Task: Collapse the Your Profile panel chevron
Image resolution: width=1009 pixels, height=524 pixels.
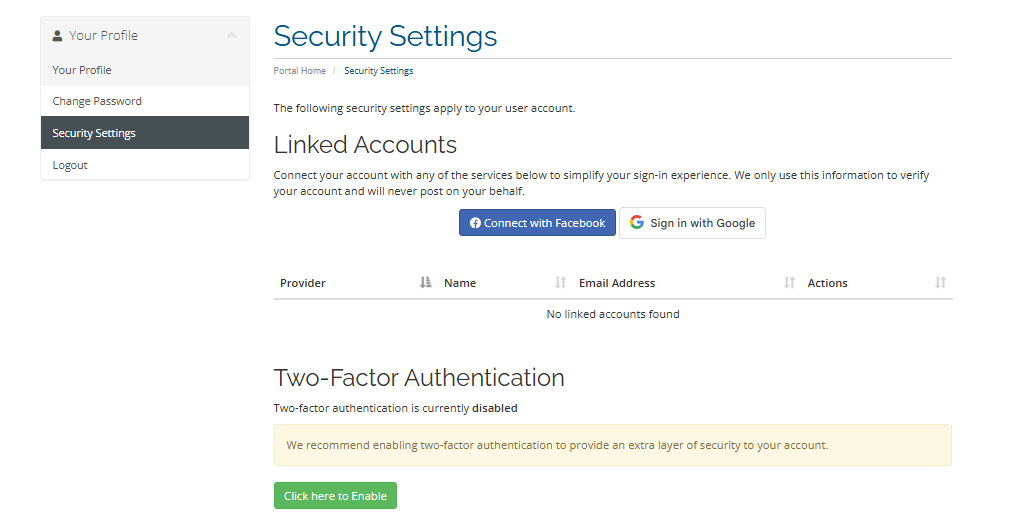Action: point(231,36)
